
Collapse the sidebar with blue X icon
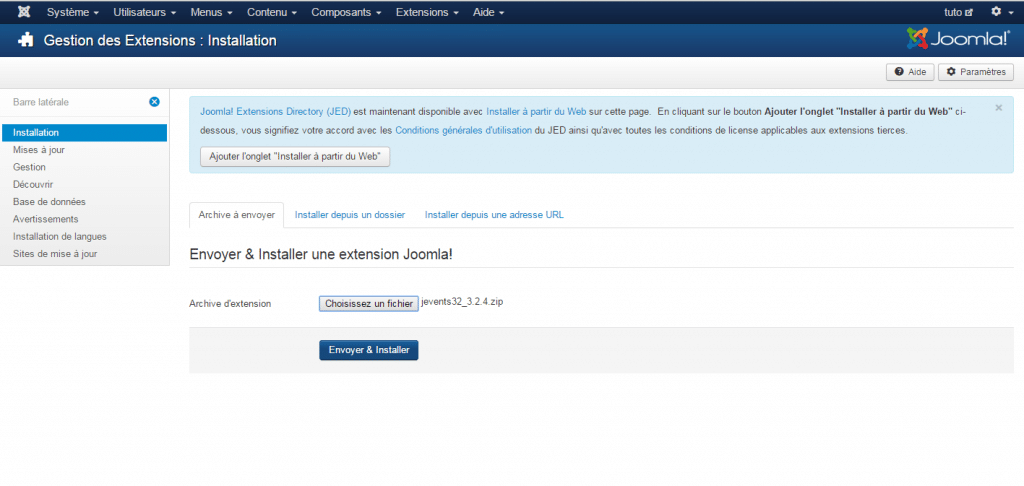coord(154,102)
